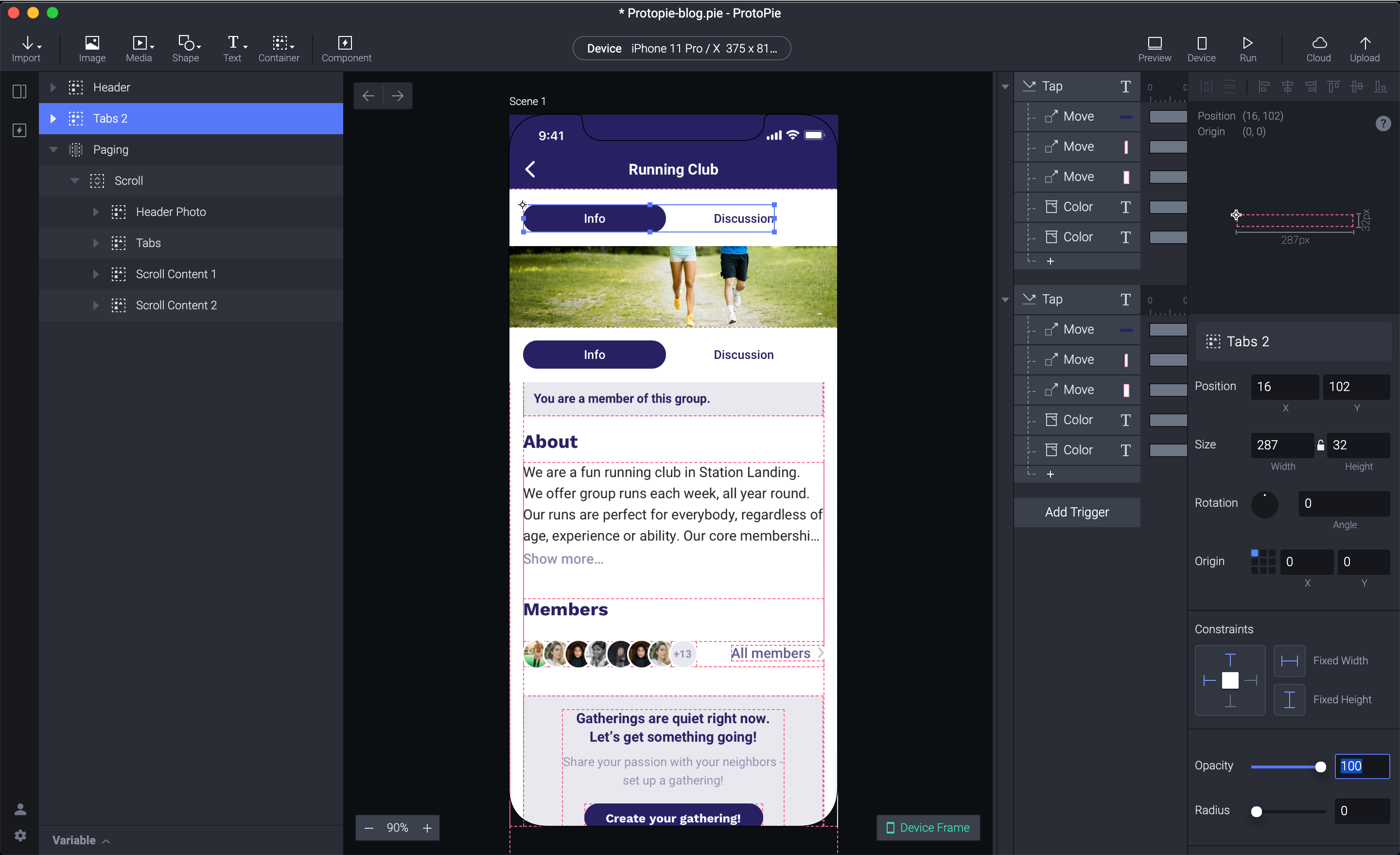The image size is (1400, 855).
Task: Open the Shape tool
Action: [x=186, y=48]
